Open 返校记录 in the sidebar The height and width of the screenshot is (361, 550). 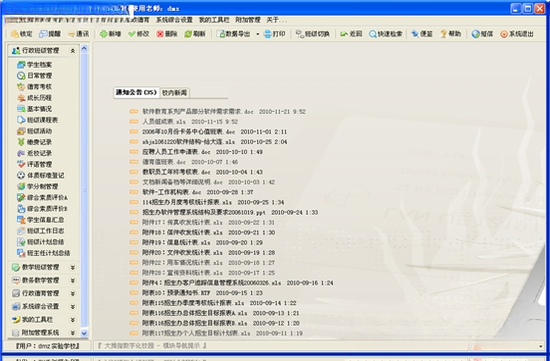(x=35, y=153)
